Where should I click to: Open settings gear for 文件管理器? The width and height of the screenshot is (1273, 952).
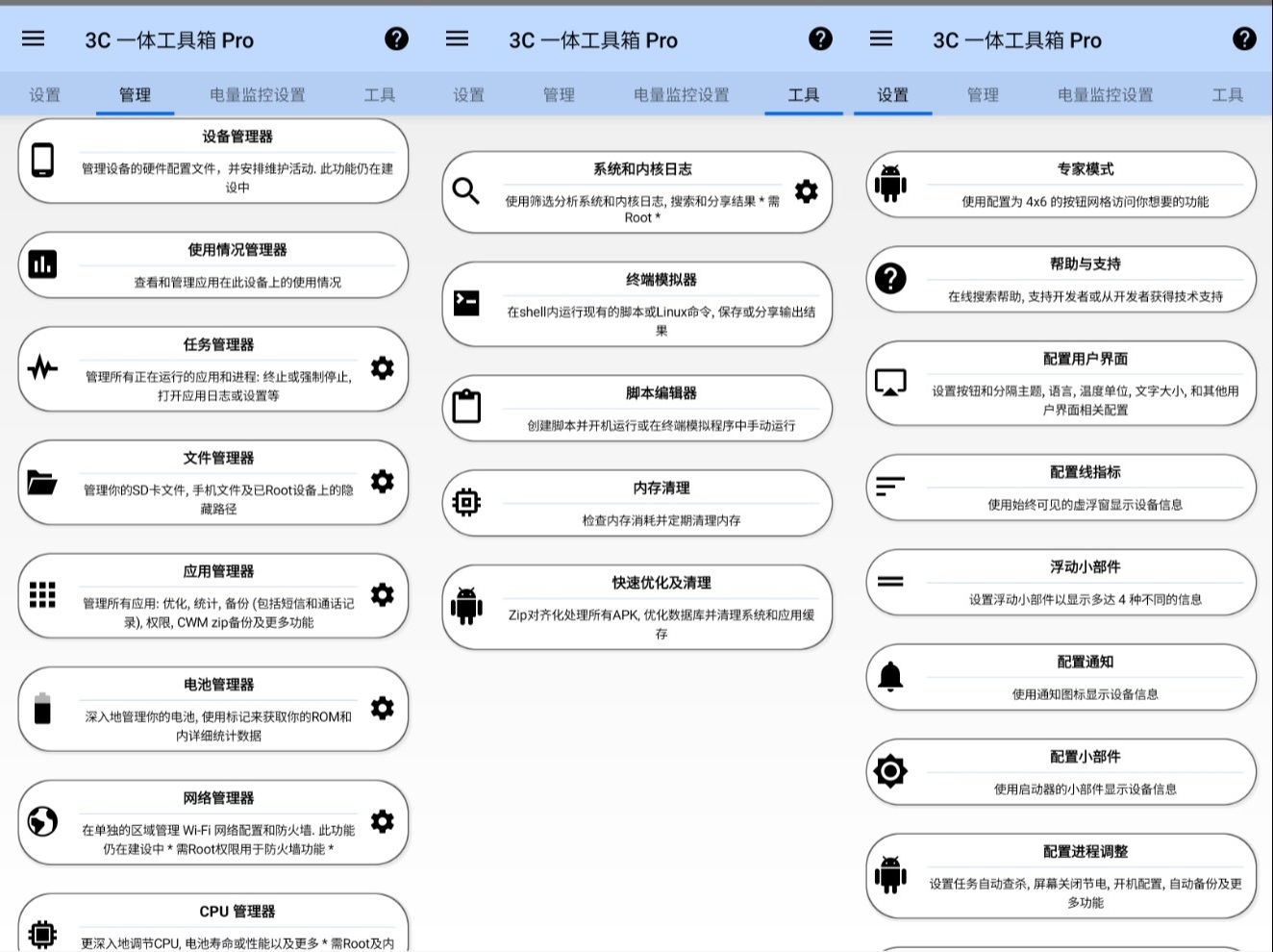(x=383, y=482)
